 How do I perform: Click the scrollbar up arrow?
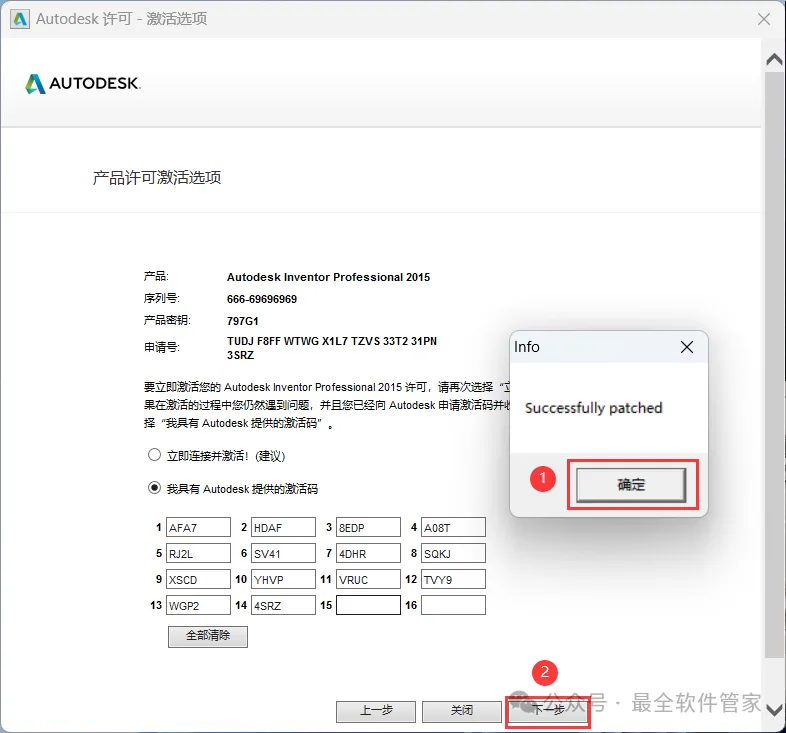click(775, 60)
